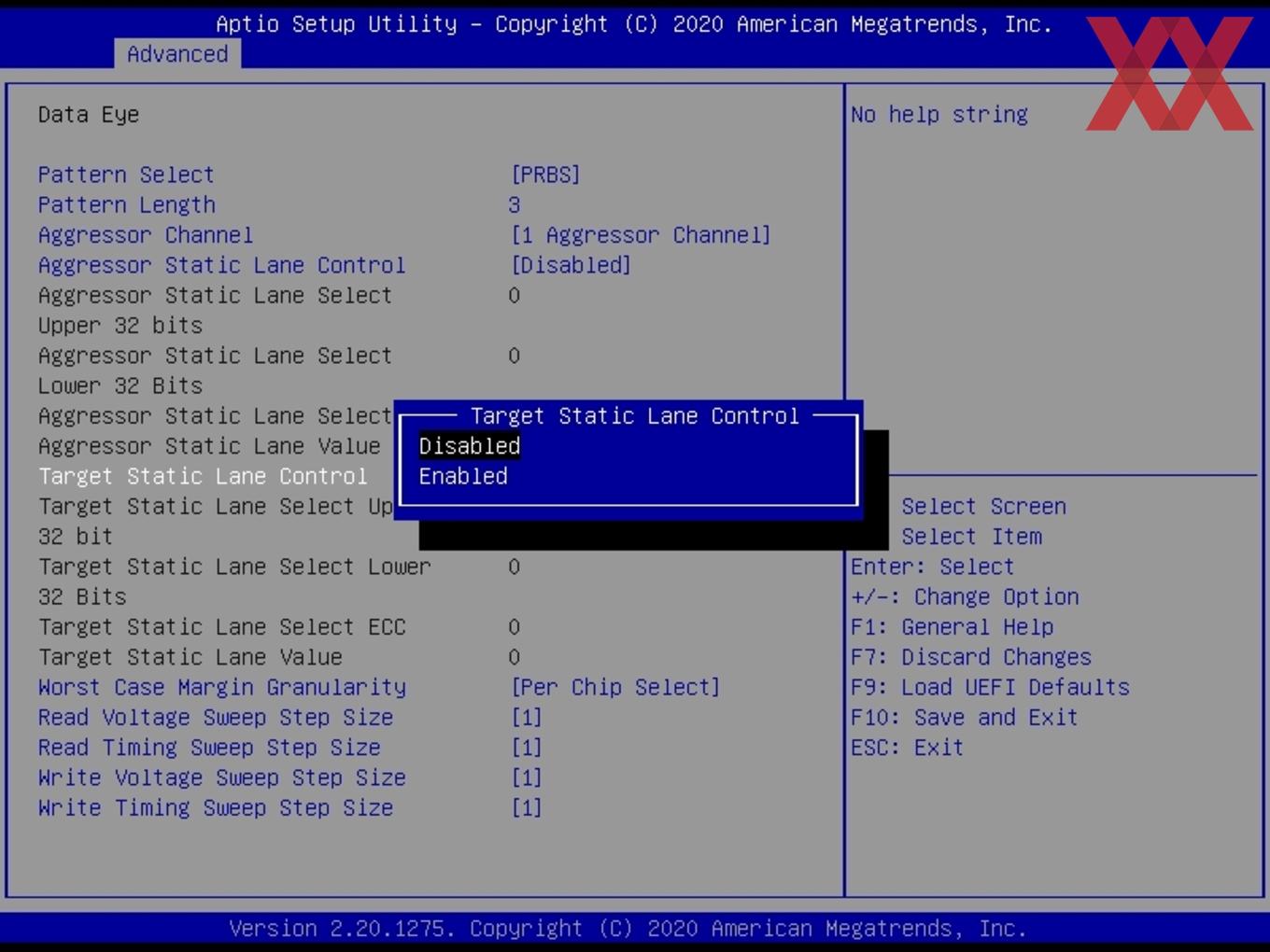Click the Target Static Lane Control popup title
This screenshot has height=952, width=1270.
click(x=635, y=415)
